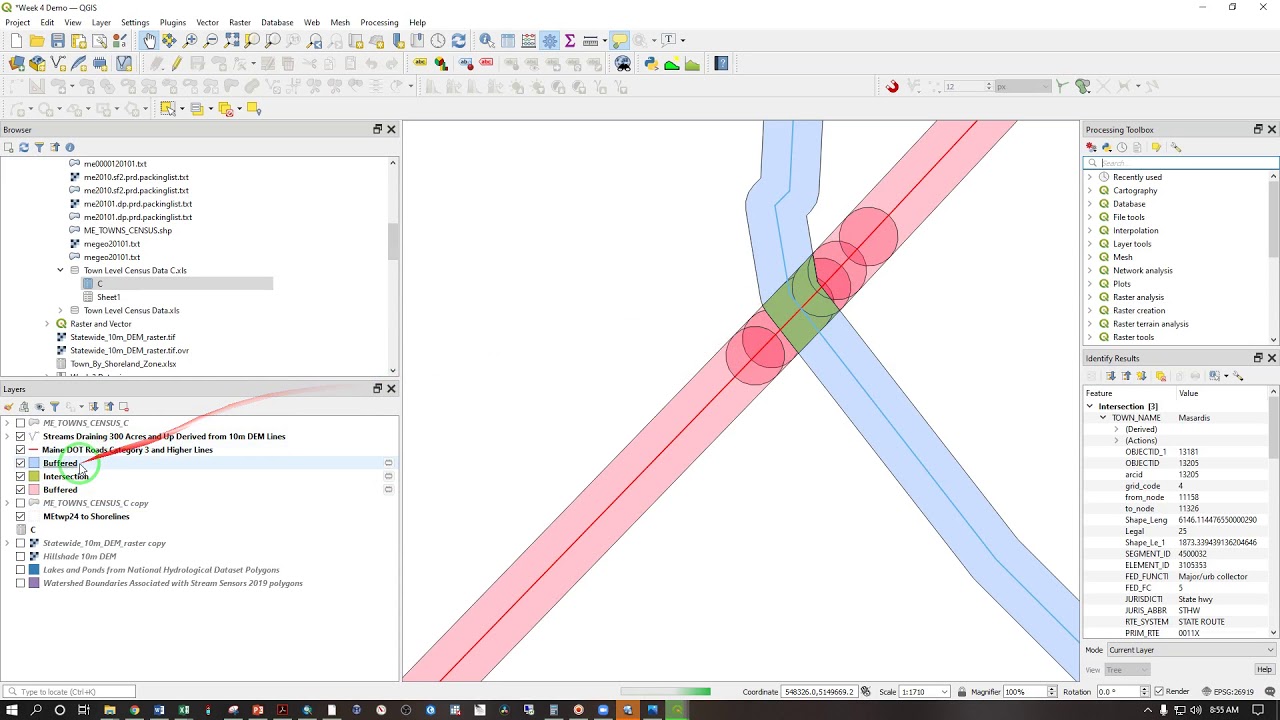1280x720 pixels.
Task: Open Processing Toolbox options wrench
Action: pos(1176,147)
